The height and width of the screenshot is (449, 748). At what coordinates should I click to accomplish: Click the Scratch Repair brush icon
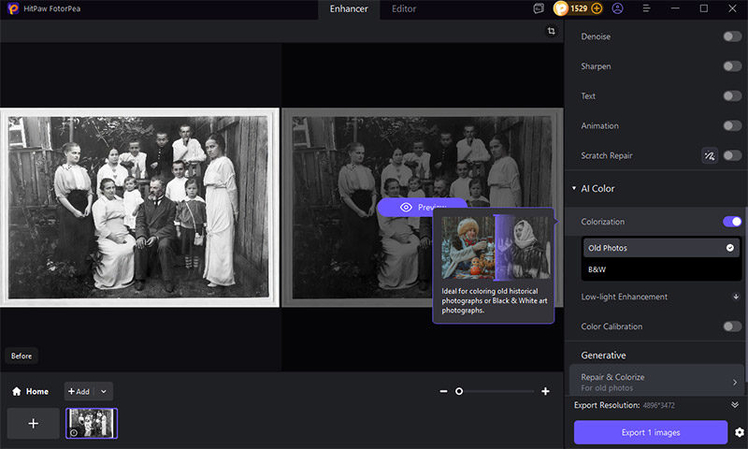pyautogui.click(x=709, y=156)
